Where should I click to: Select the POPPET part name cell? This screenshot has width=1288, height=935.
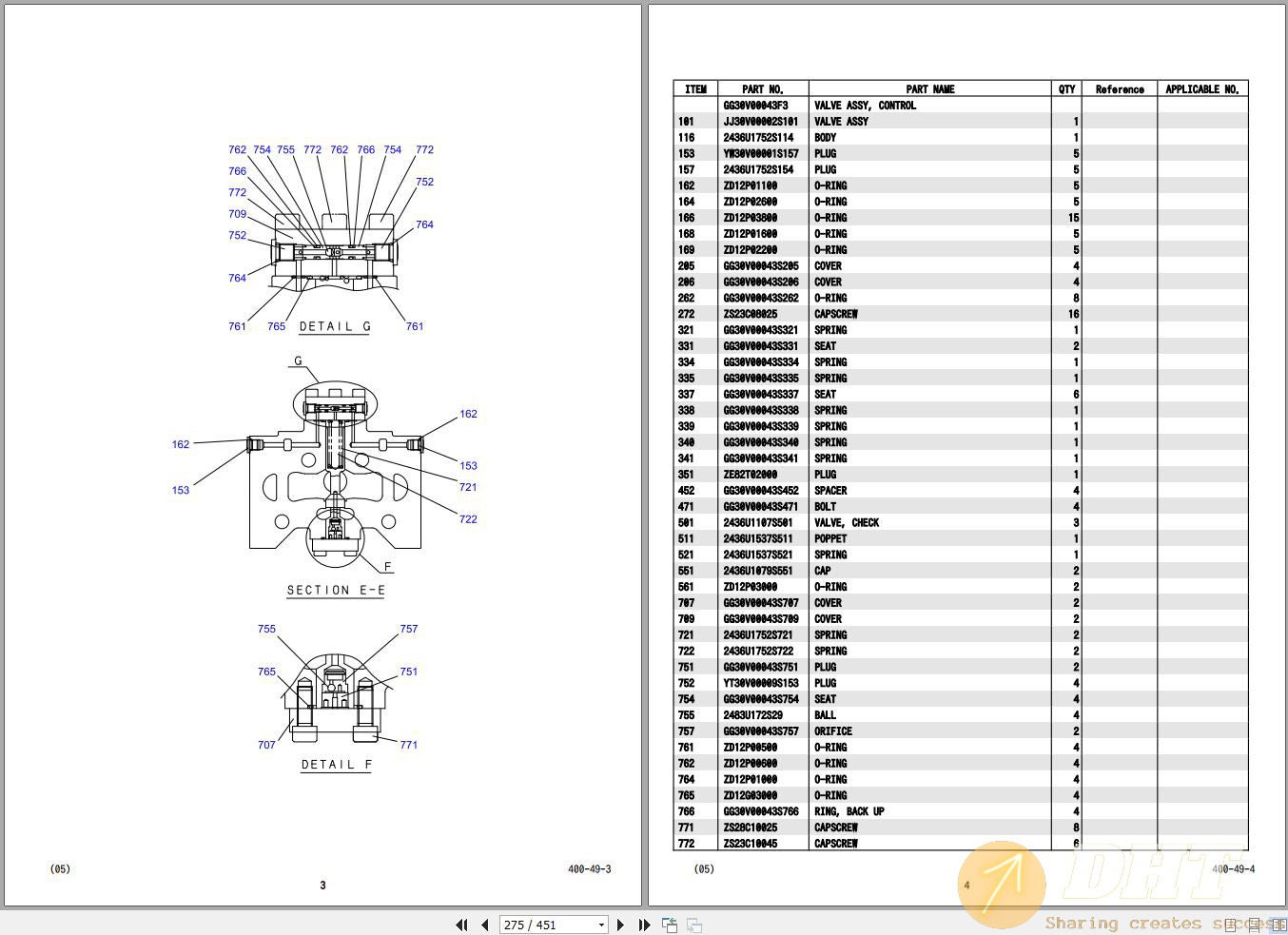coord(830,538)
